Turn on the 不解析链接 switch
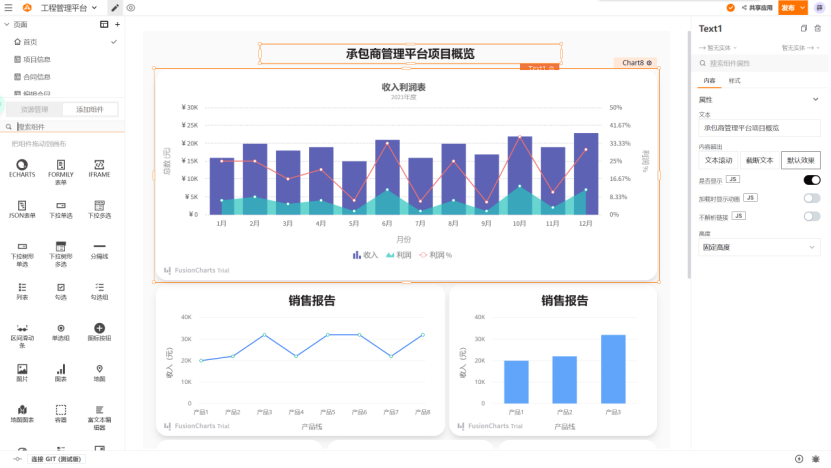 811,216
